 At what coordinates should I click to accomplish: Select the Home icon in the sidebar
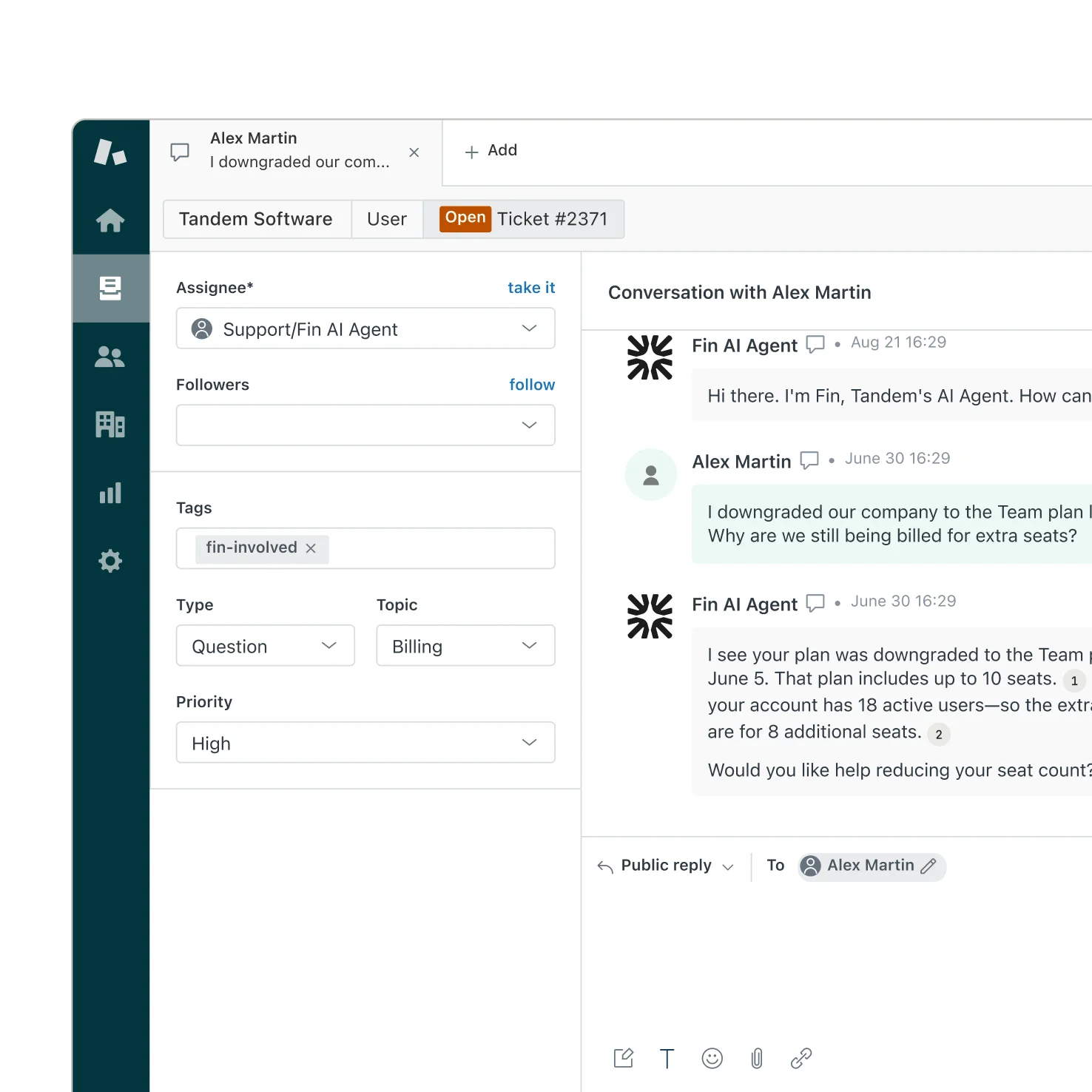[x=110, y=220]
